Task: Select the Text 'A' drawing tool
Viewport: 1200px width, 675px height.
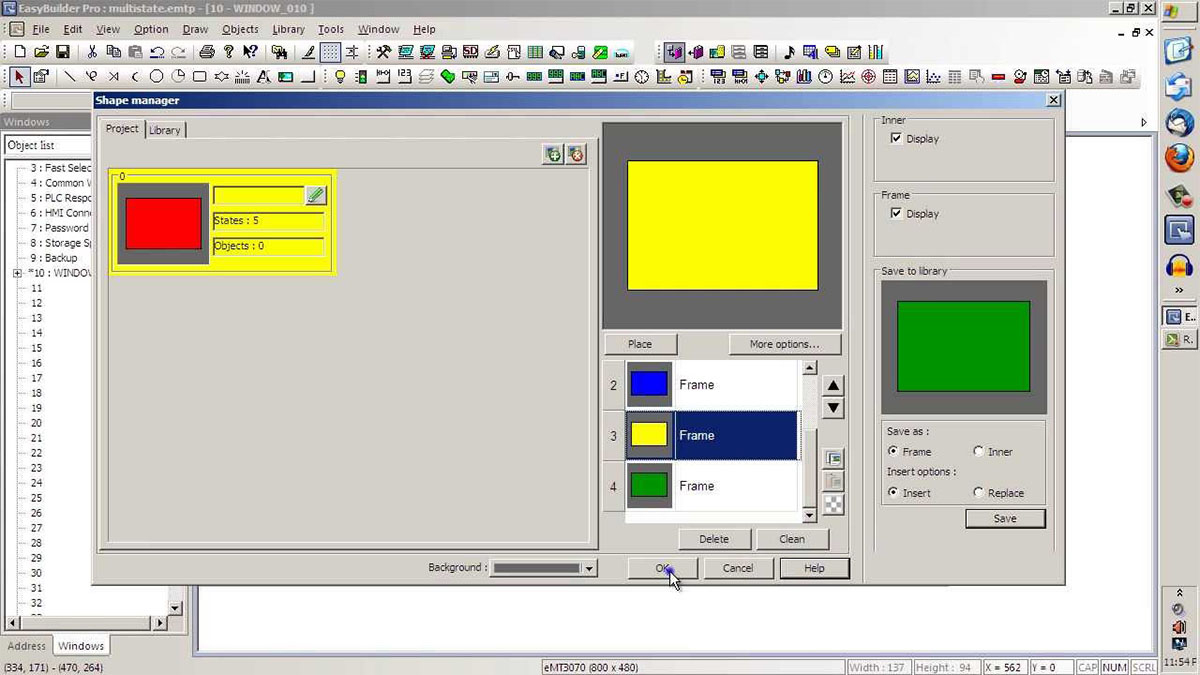Action: (x=265, y=76)
